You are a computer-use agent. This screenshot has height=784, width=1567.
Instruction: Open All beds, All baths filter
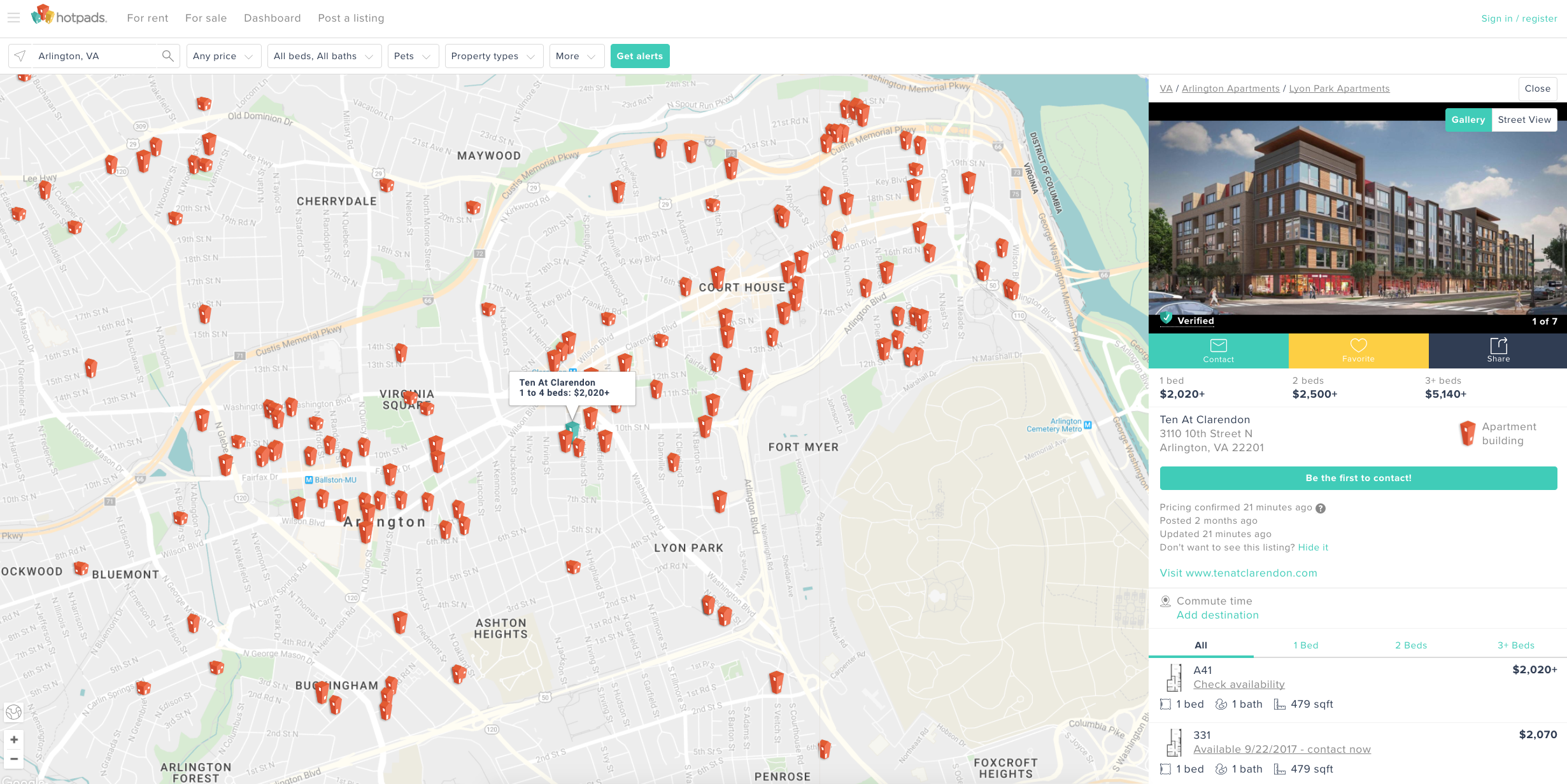coord(324,56)
